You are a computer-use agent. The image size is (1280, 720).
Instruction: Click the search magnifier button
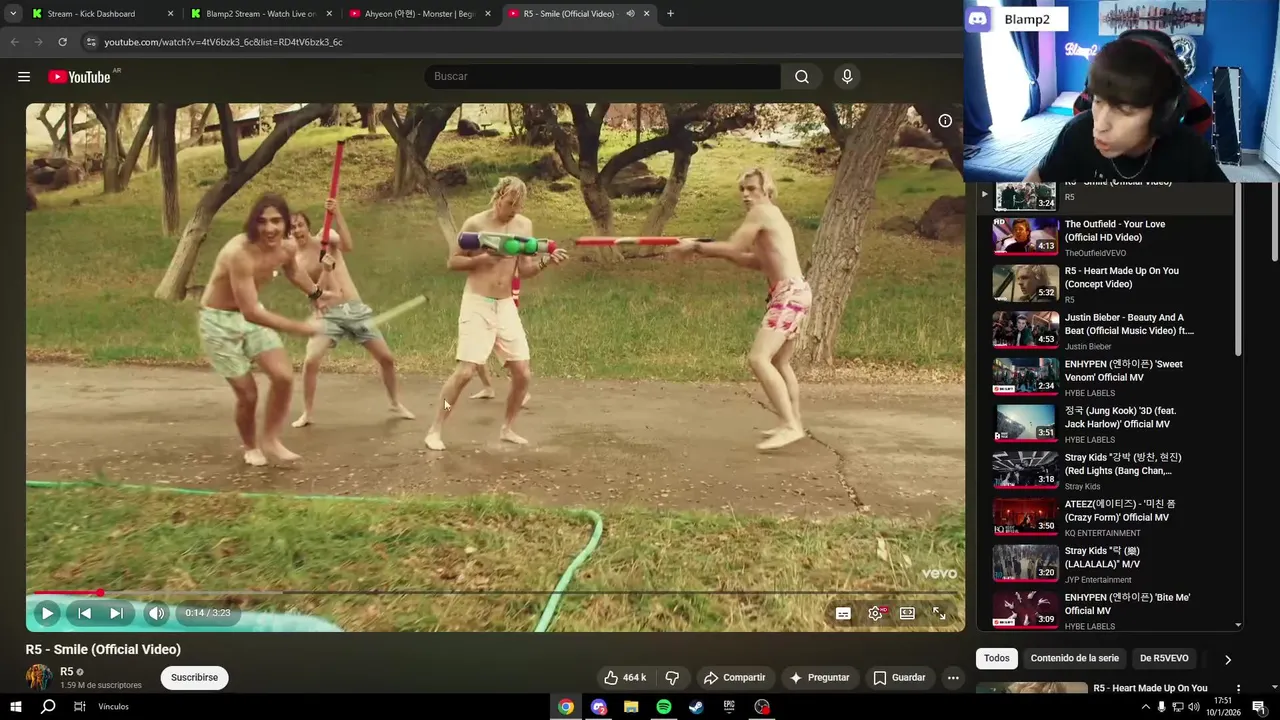coord(802,77)
